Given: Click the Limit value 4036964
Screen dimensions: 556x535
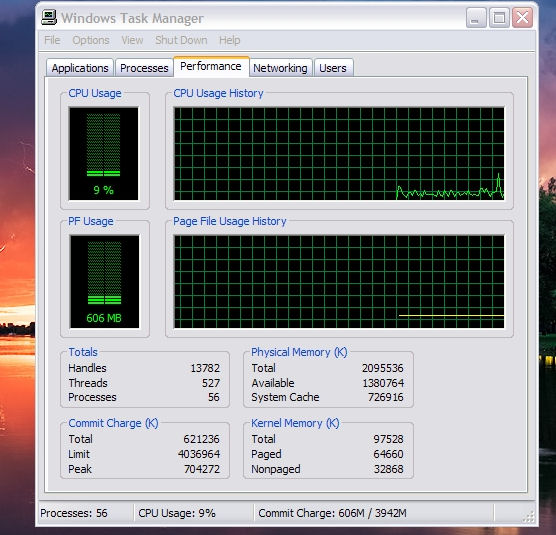Looking at the screenshot, I should tap(199, 454).
